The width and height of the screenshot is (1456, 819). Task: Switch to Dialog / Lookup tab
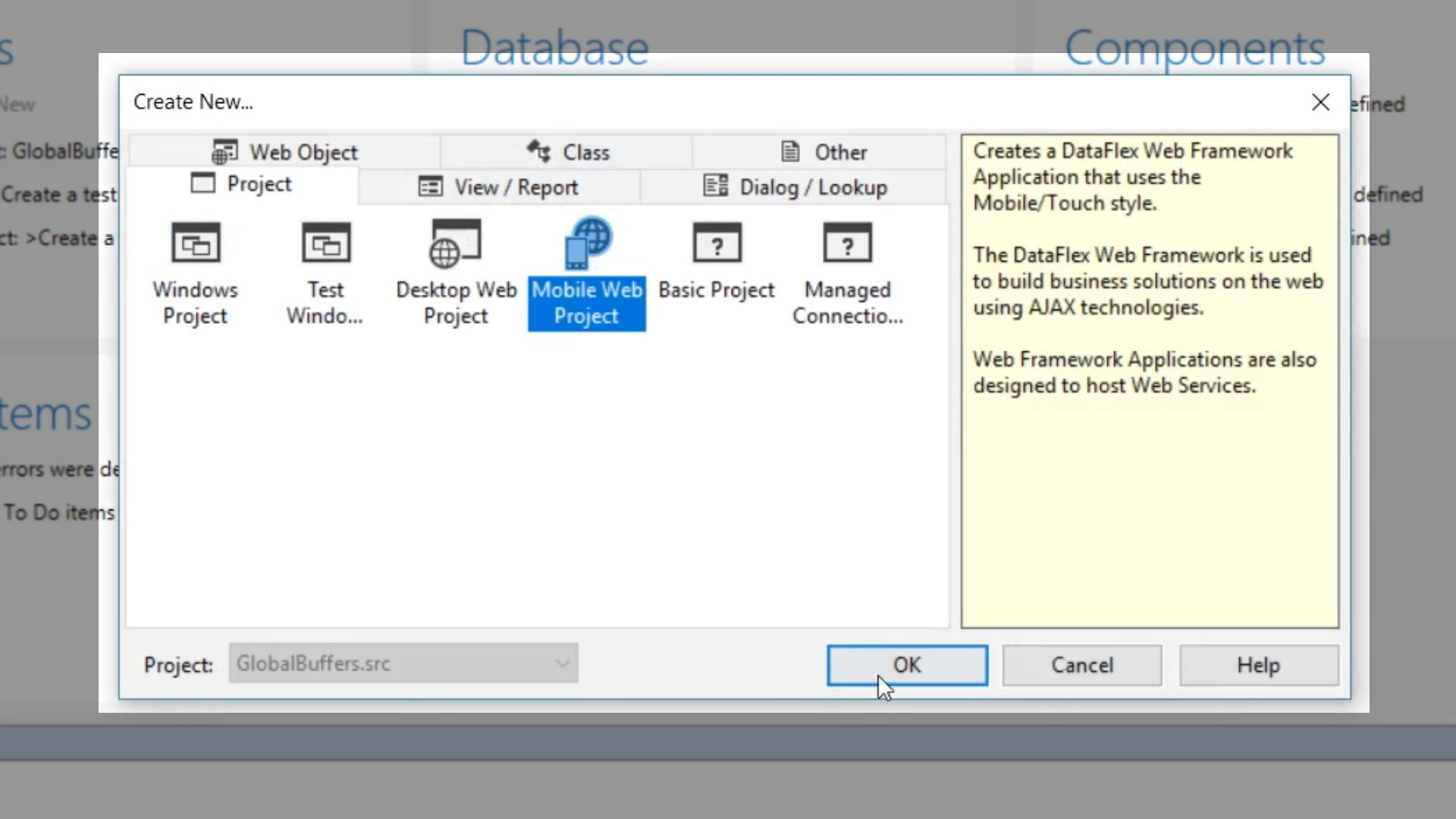click(x=795, y=187)
